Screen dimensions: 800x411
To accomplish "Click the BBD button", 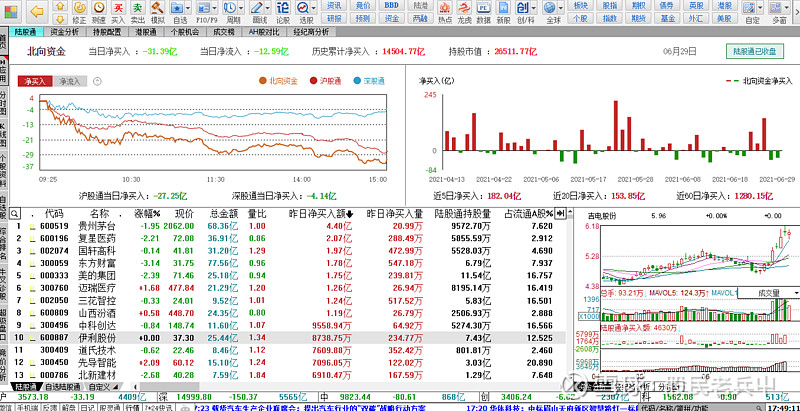I will pyautogui.click(x=392, y=6).
